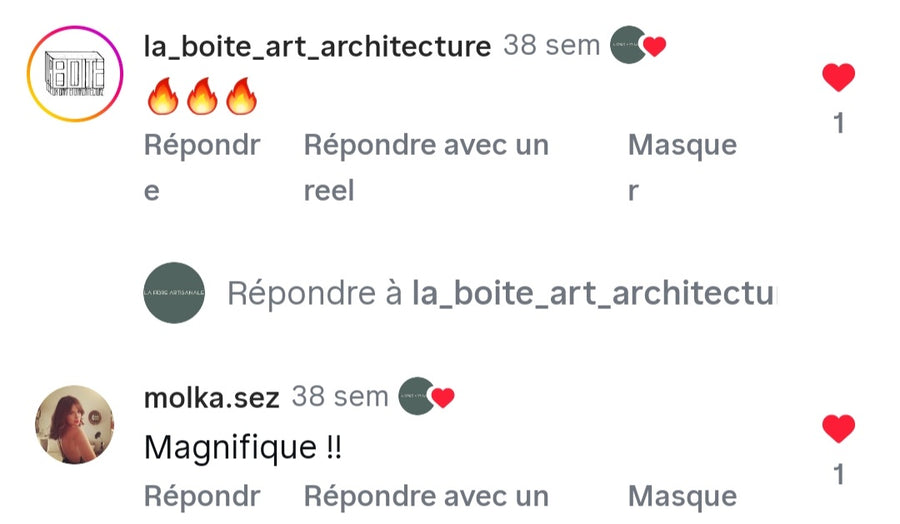Open la_boite_art_architecture profile picture

[75, 74]
